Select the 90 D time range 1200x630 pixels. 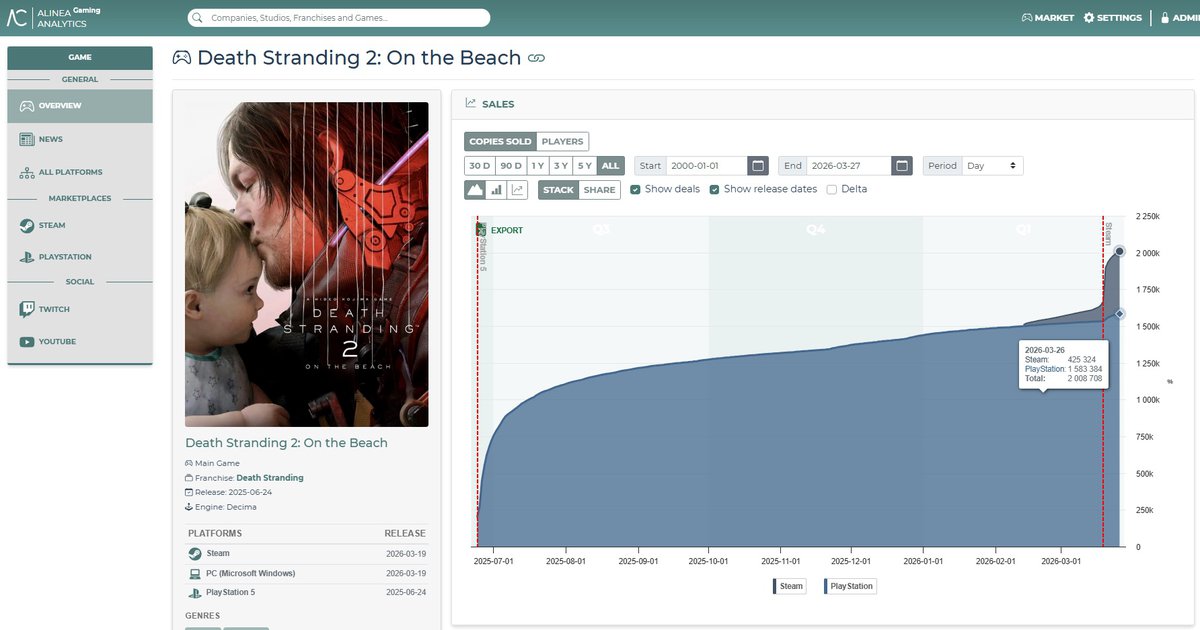[x=511, y=166]
